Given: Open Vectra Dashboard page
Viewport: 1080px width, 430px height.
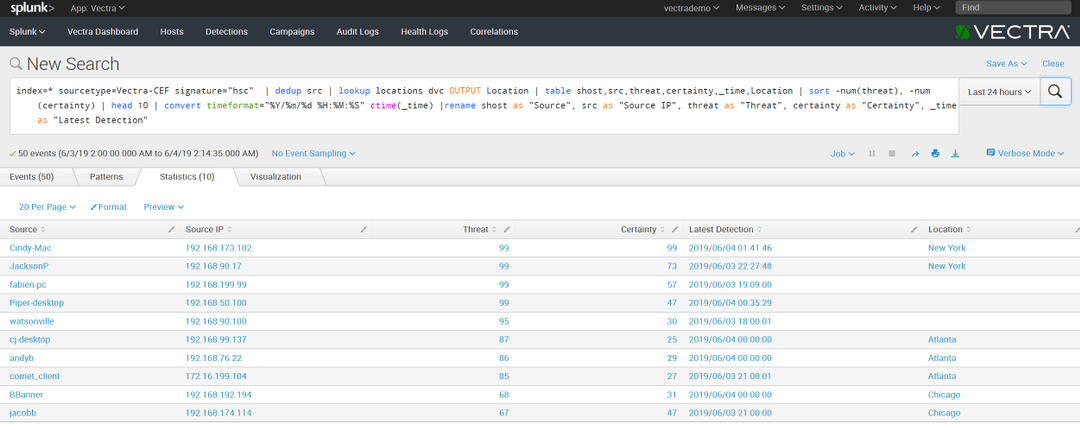Looking at the screenshot, I should tap(103, 32).
